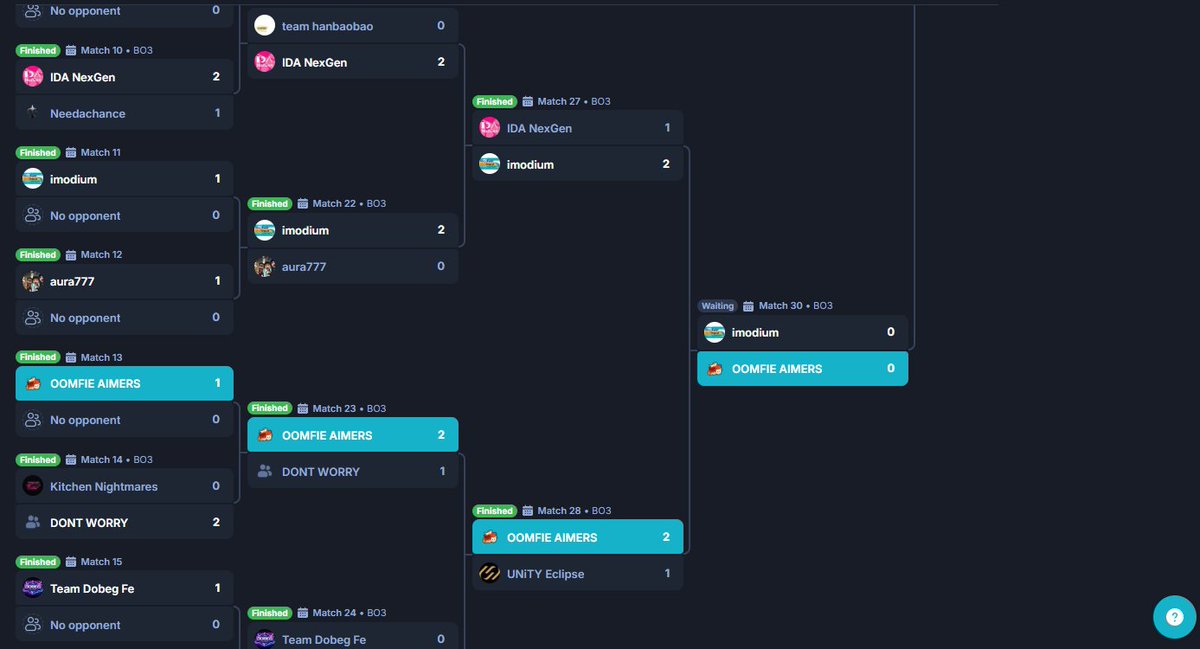This screenshot has width=1200, height=649.
Task: Click the calendar icon beside Match 23
Action: (x=305, y=408)
